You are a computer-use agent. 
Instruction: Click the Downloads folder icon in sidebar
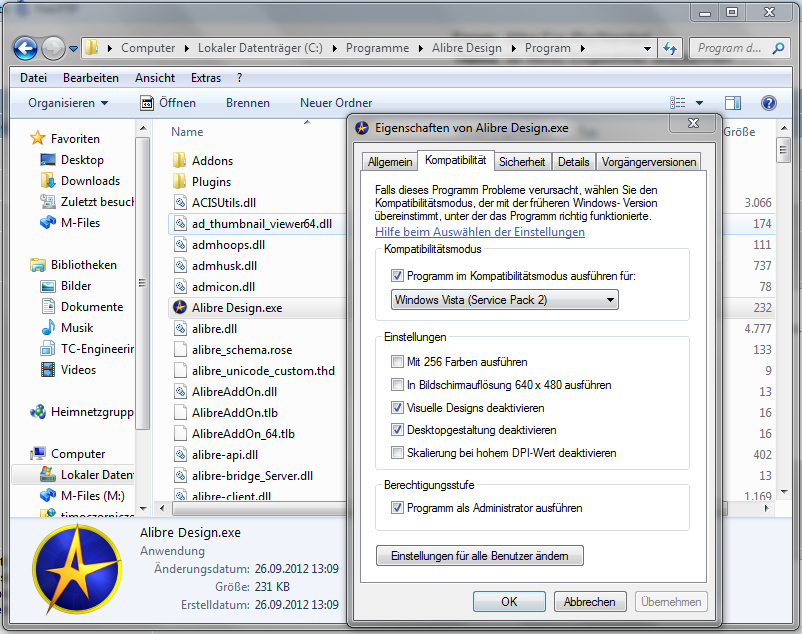[x=48, y=180]
